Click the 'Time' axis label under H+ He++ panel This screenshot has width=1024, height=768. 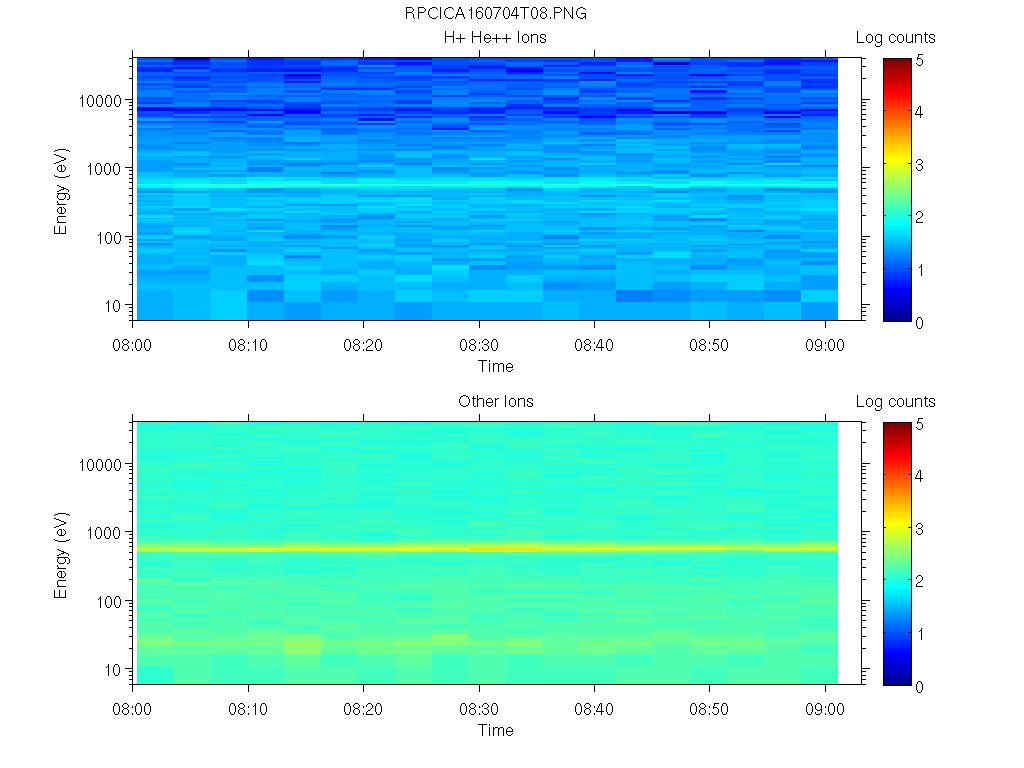click(496, 366)
